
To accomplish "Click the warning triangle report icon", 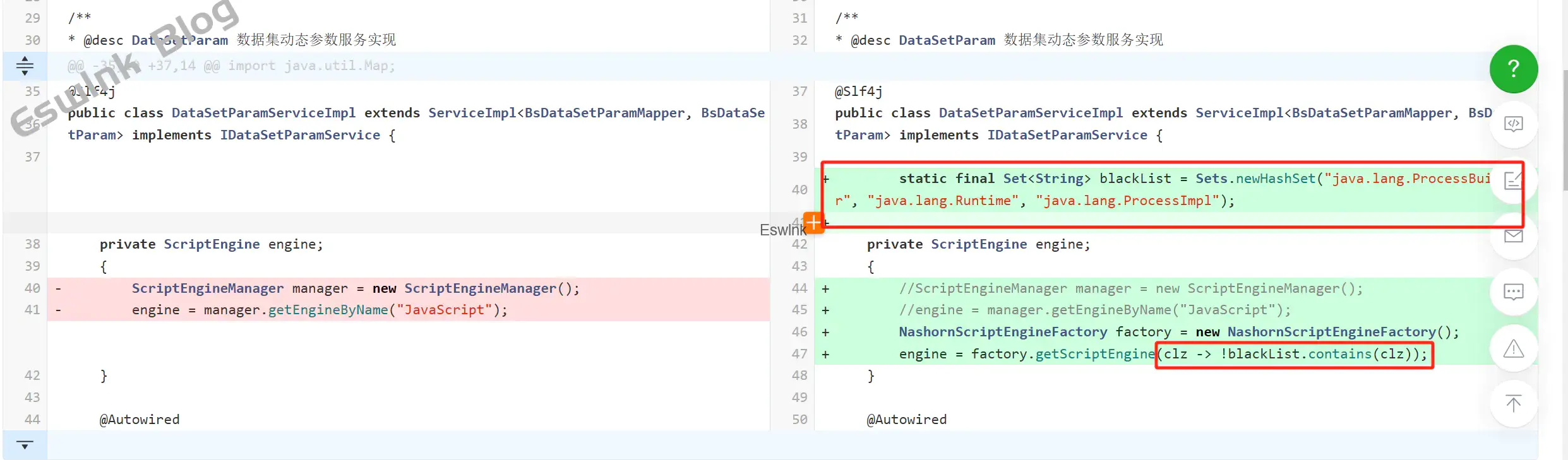I will (x=1513, y=348).
